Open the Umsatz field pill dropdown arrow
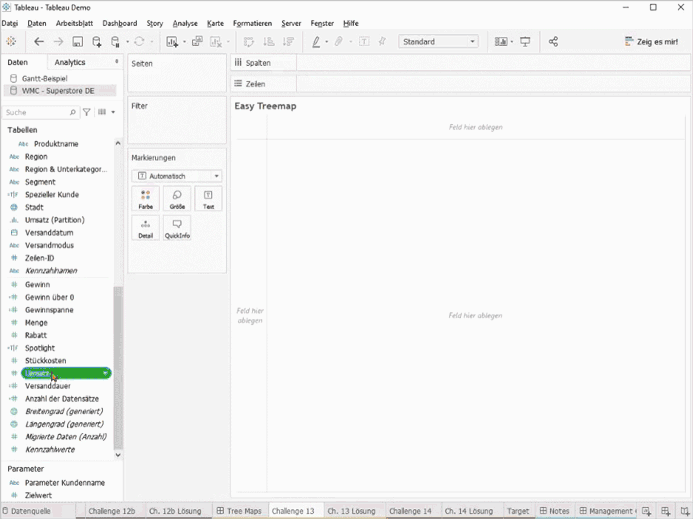 [105, 374]
